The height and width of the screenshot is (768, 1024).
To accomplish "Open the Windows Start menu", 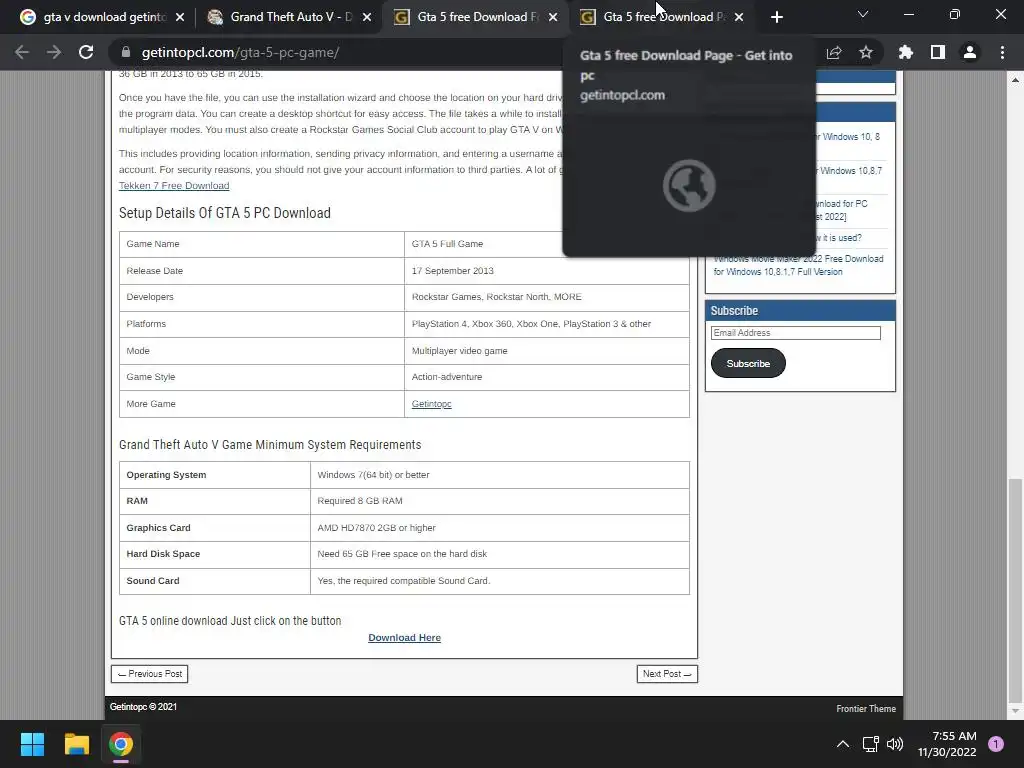I will tap(32, 744).
